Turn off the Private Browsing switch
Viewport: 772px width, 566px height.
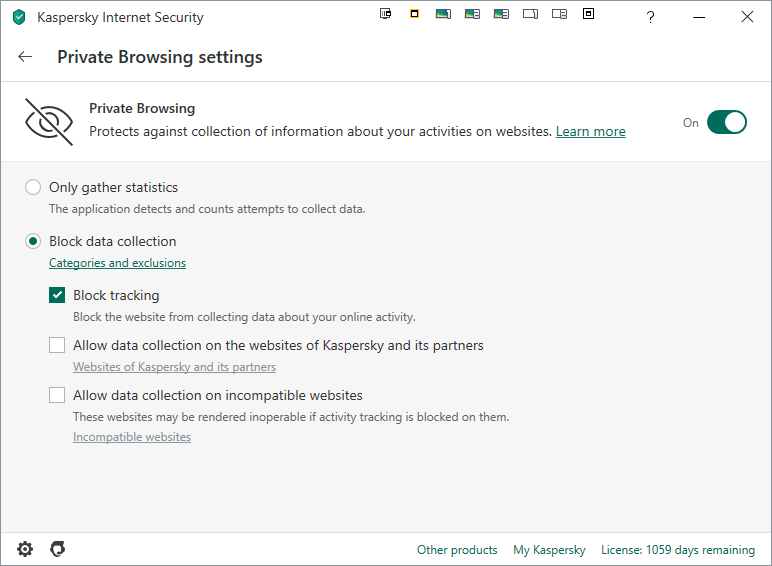726,122
